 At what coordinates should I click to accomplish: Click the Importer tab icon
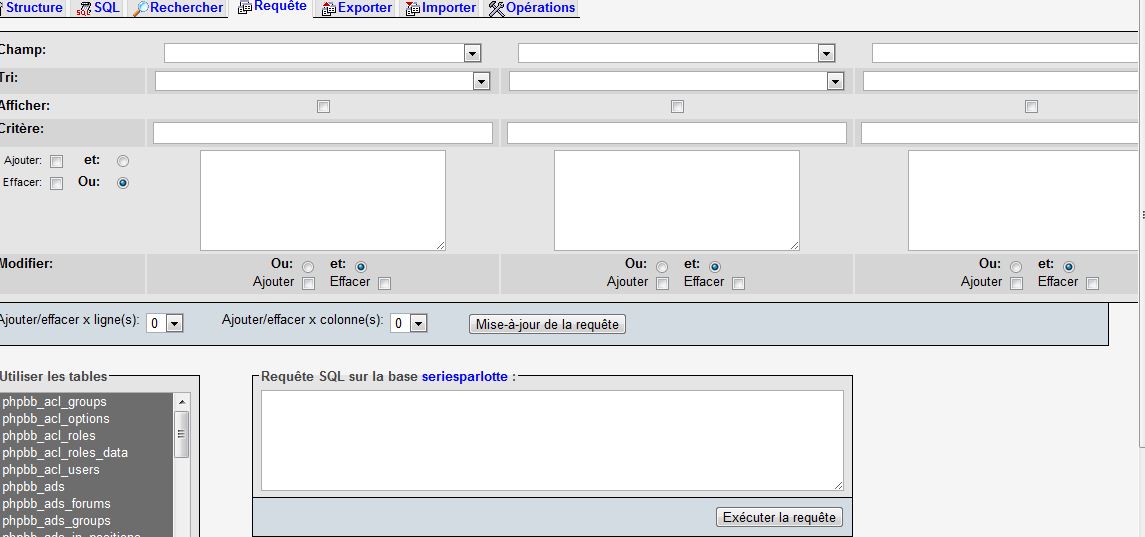coord(412,8)
